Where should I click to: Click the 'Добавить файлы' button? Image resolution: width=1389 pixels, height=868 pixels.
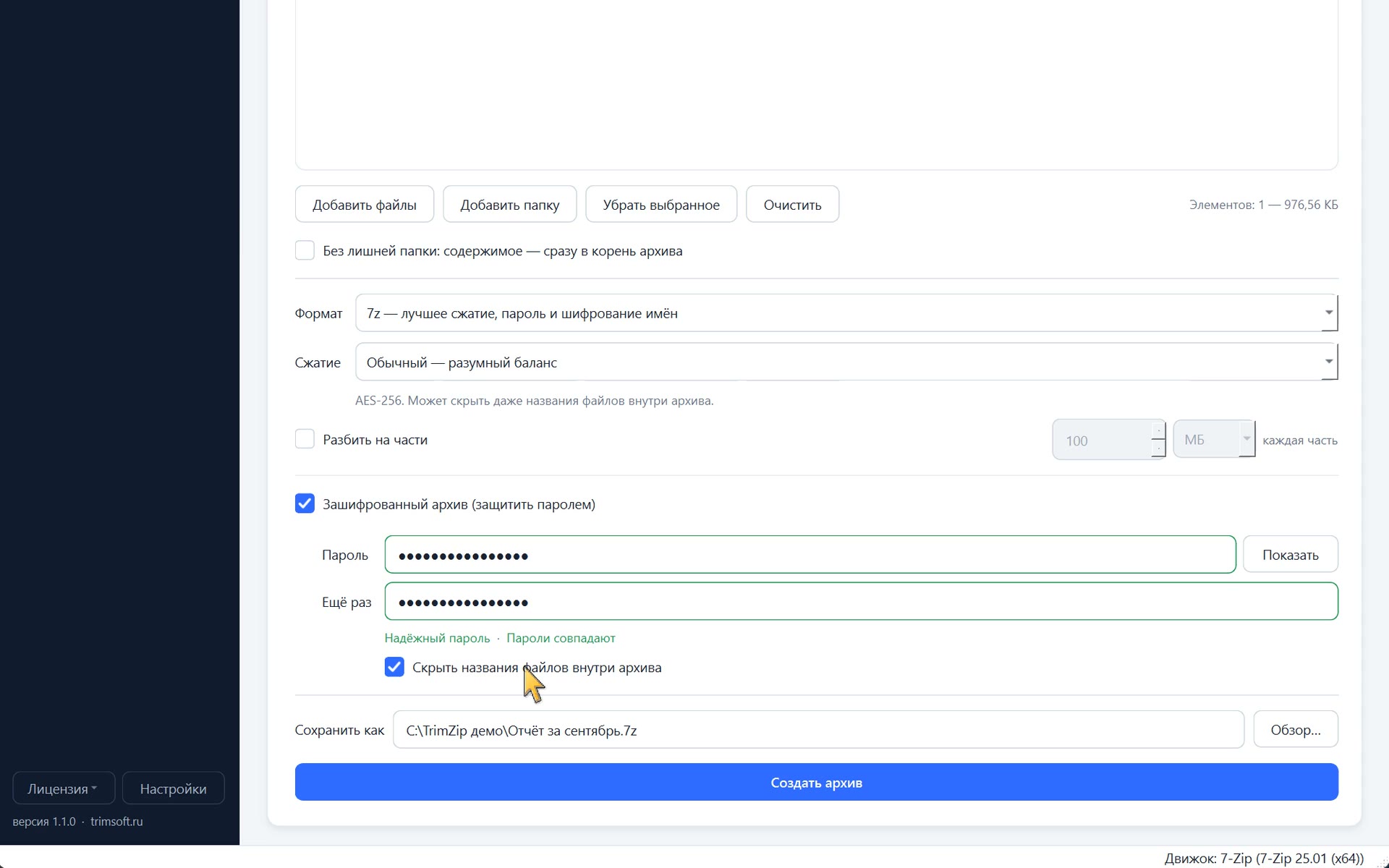(364, 205)
